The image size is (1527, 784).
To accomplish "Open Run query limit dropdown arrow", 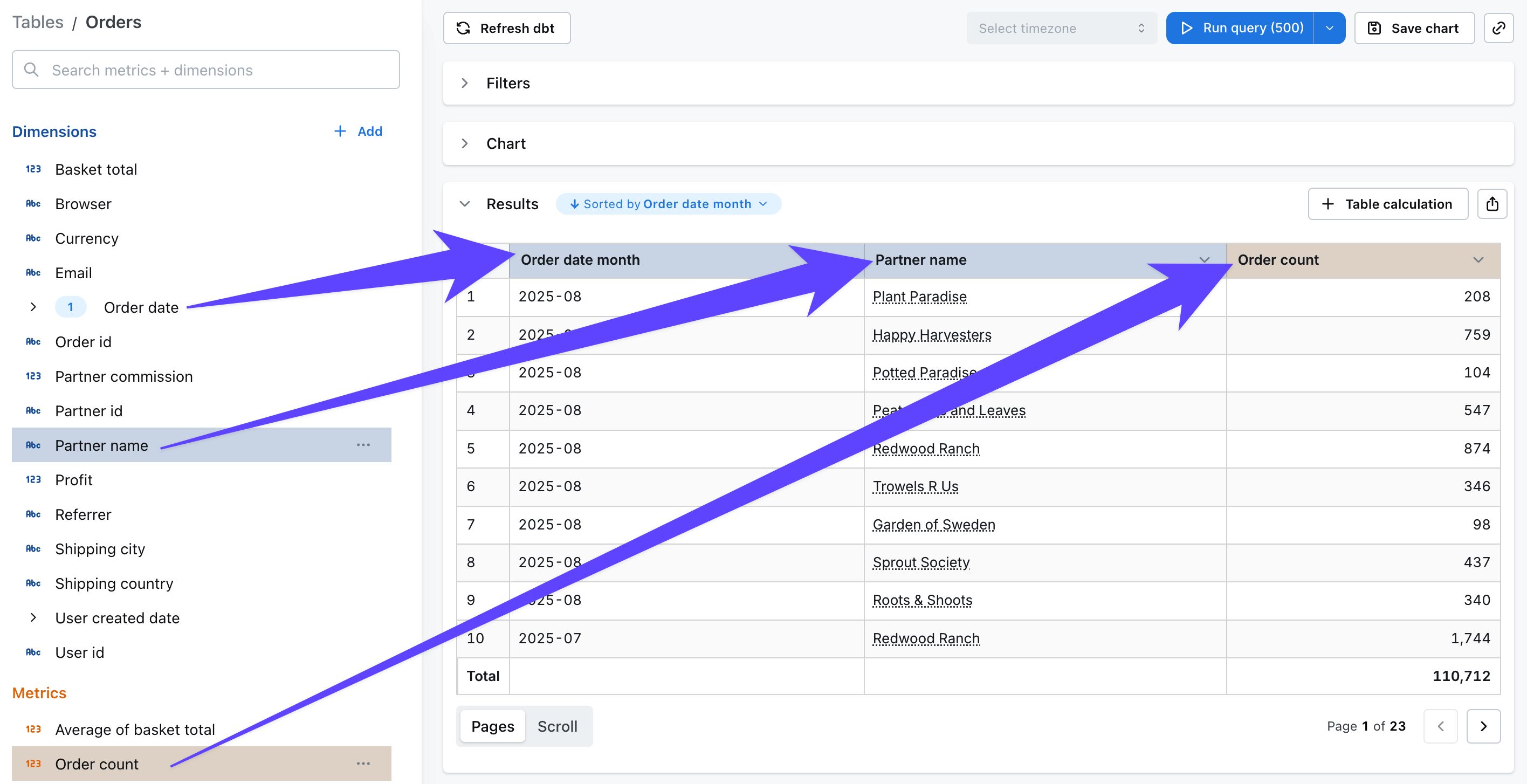I will 1329,28.
